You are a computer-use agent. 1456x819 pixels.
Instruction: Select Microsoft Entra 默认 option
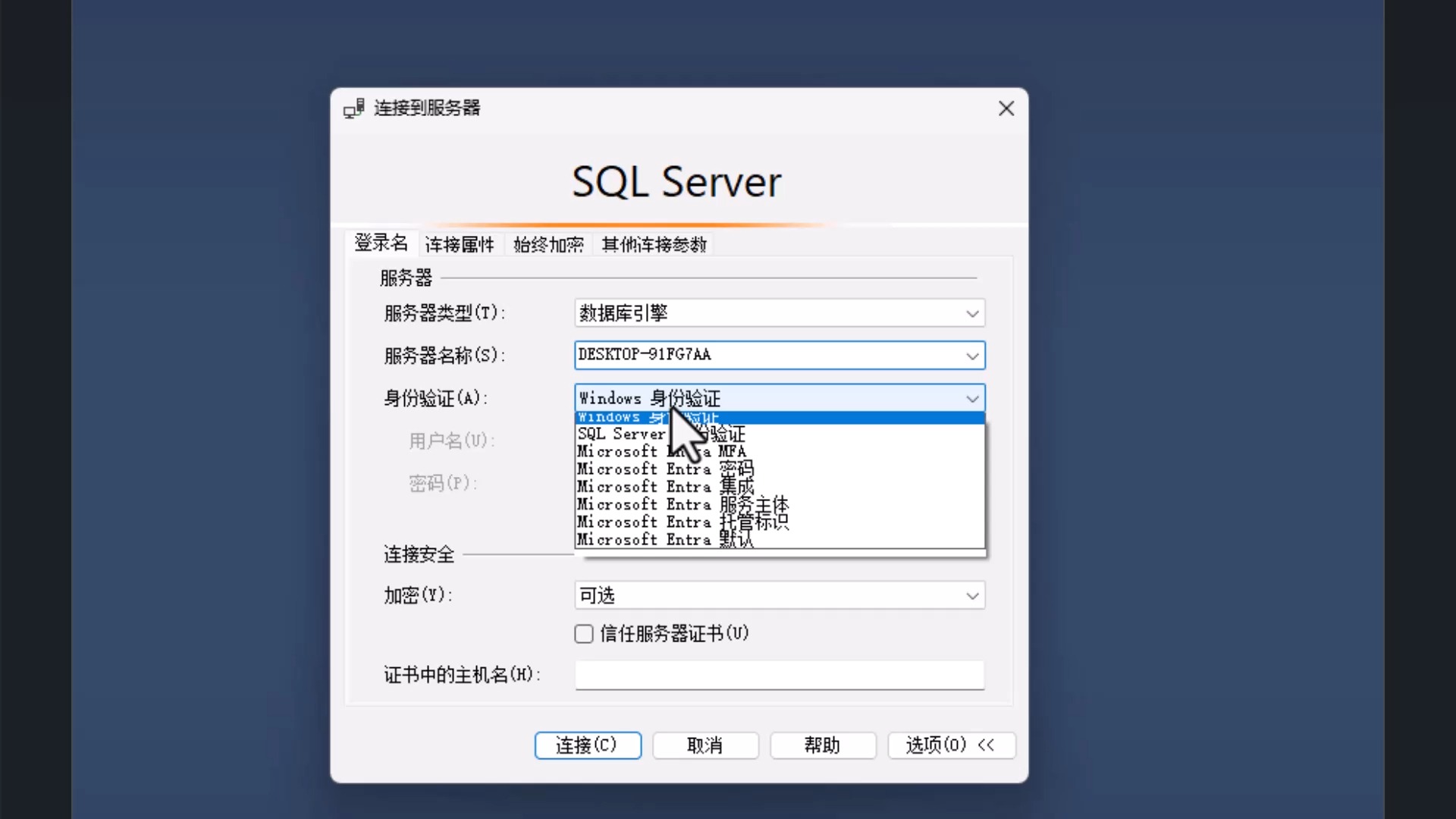click(665, 539)
